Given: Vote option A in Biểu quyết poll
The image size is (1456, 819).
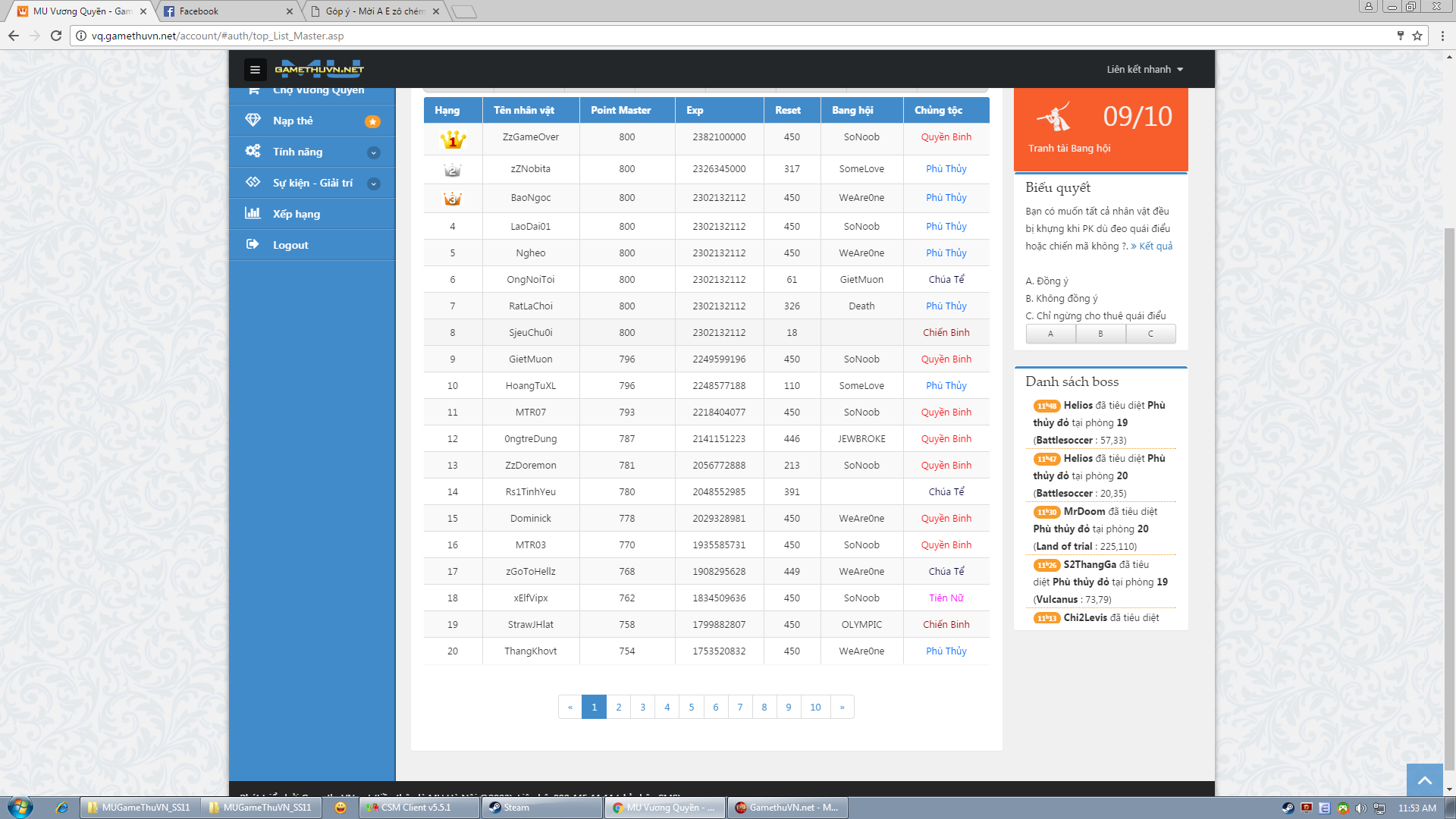Looking at the screenshot, I should [1050, 334].
